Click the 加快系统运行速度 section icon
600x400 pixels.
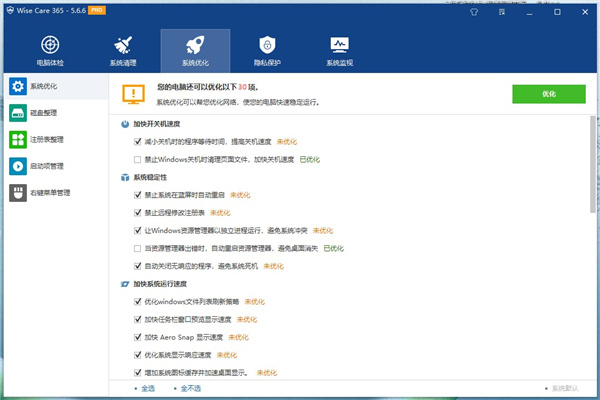pos(125,284)
